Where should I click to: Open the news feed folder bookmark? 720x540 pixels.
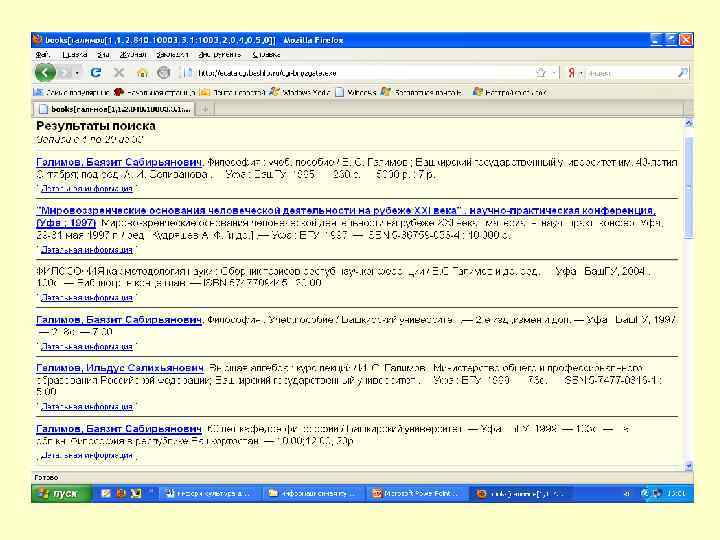(x=232, y=92)
